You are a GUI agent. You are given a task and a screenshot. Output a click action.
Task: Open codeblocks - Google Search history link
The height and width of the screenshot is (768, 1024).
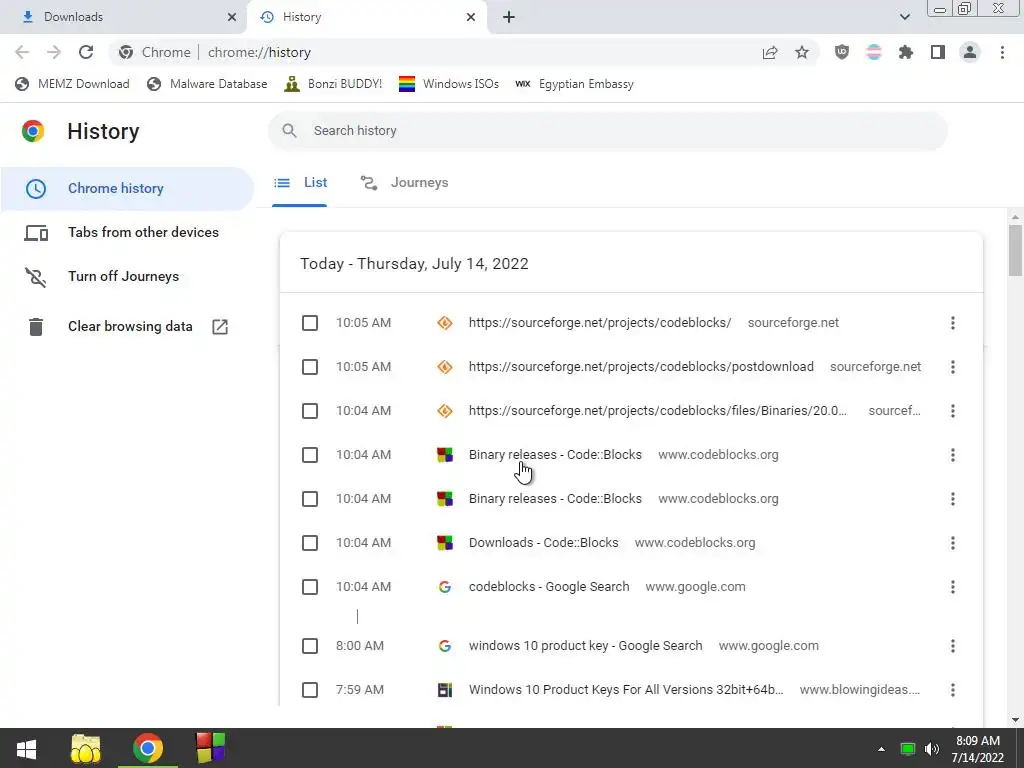coord(549,586)
